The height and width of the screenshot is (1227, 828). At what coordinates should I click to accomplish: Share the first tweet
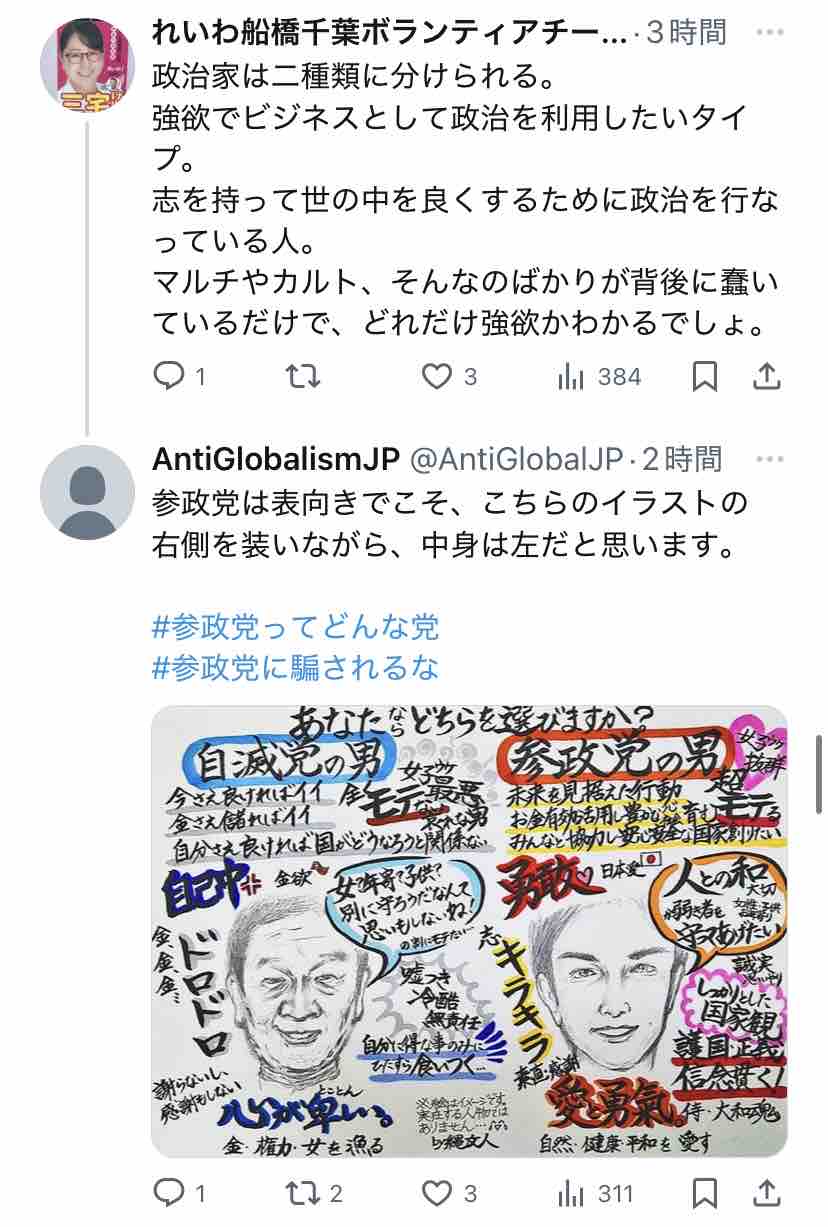click(765, 376)
